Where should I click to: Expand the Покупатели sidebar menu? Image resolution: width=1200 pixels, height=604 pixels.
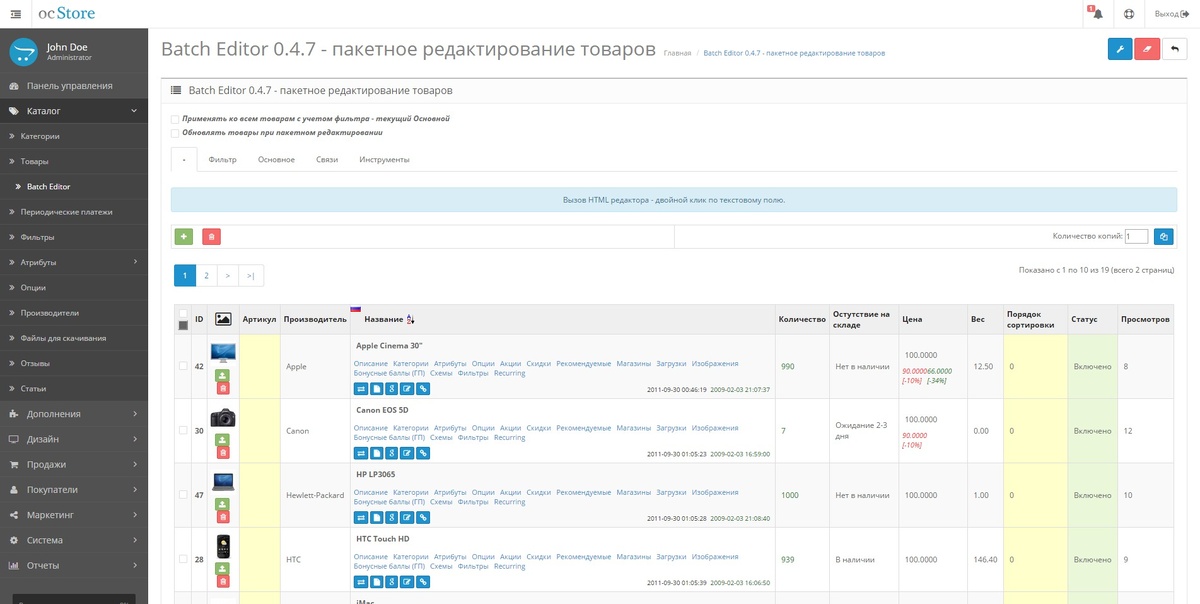click(x=74, y=490)
